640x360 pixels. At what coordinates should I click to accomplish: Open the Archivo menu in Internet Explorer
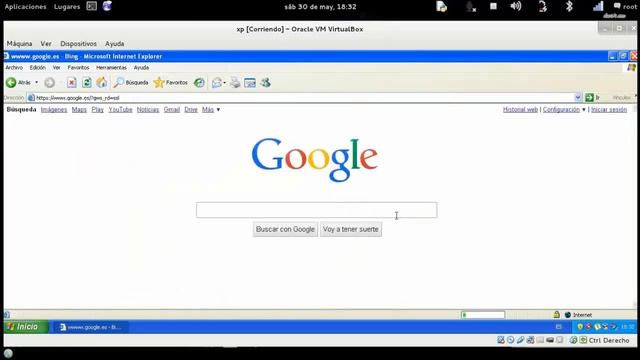coord(14,68)
